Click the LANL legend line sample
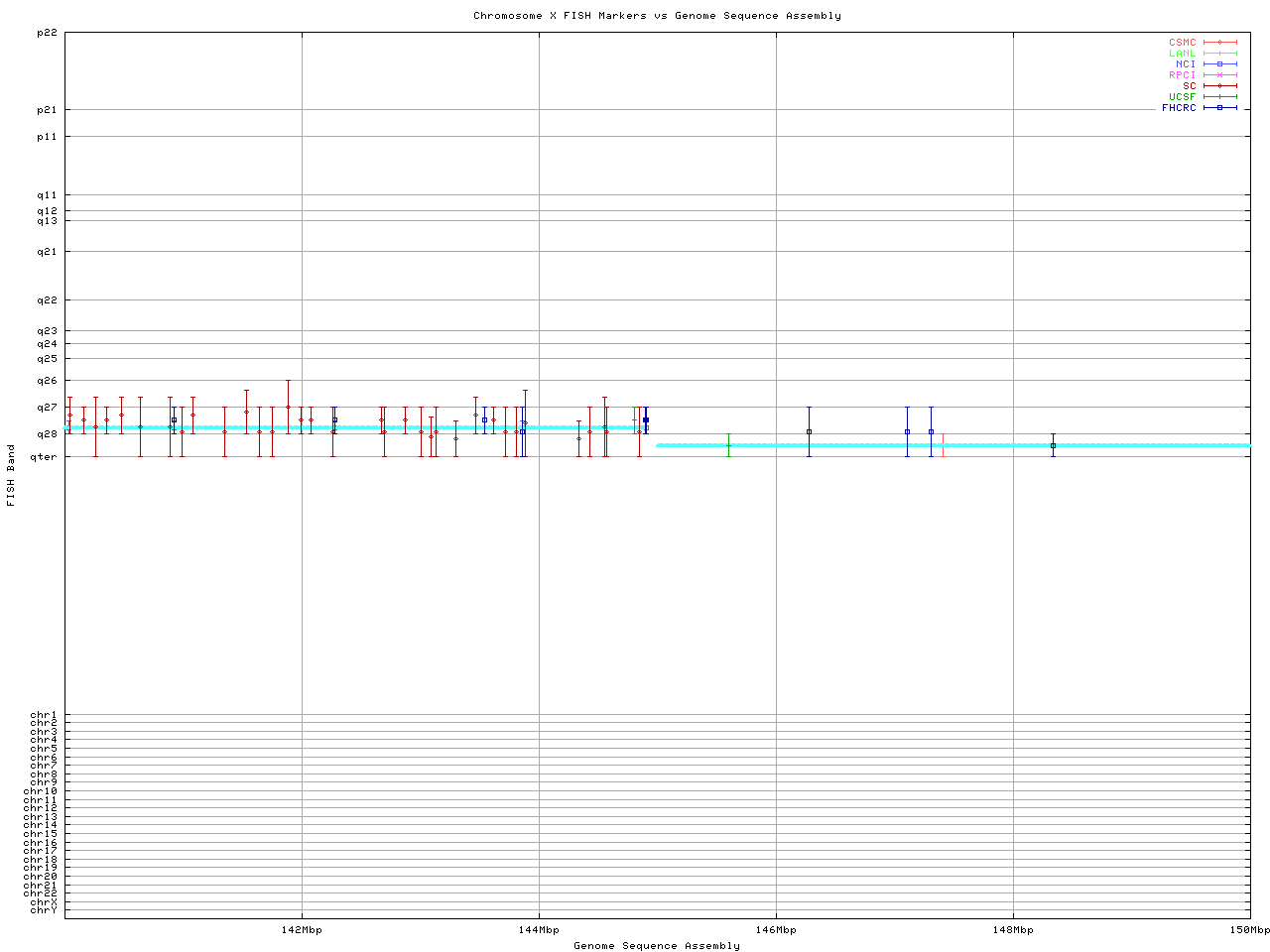 1219,54
